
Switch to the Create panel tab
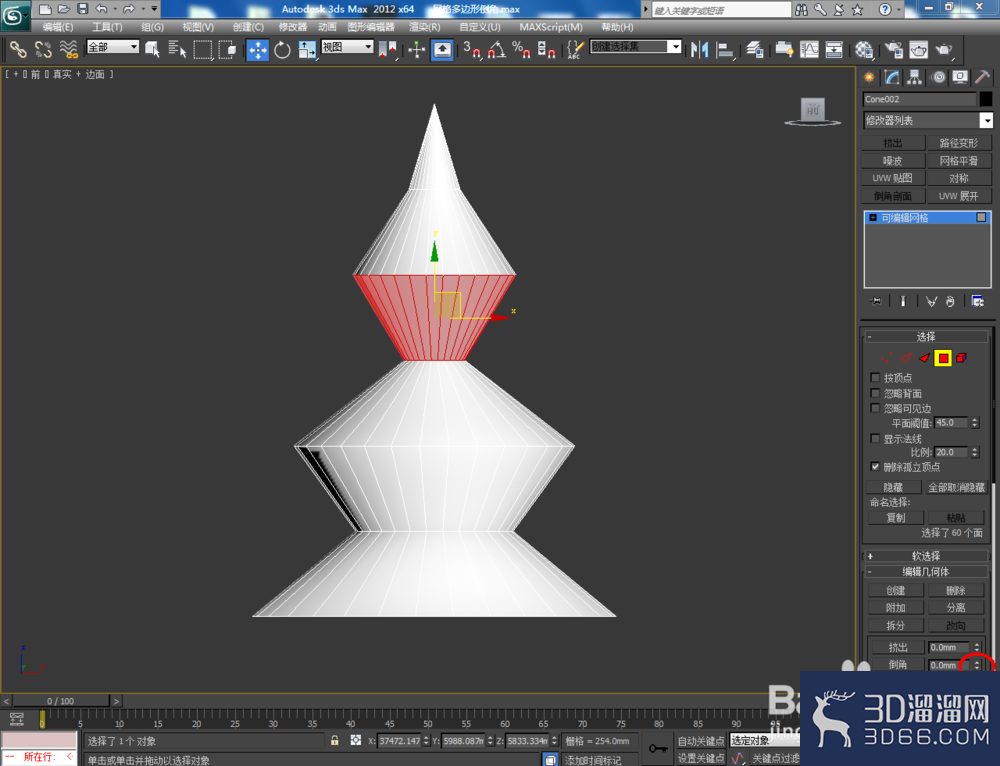tap(869, 77)
